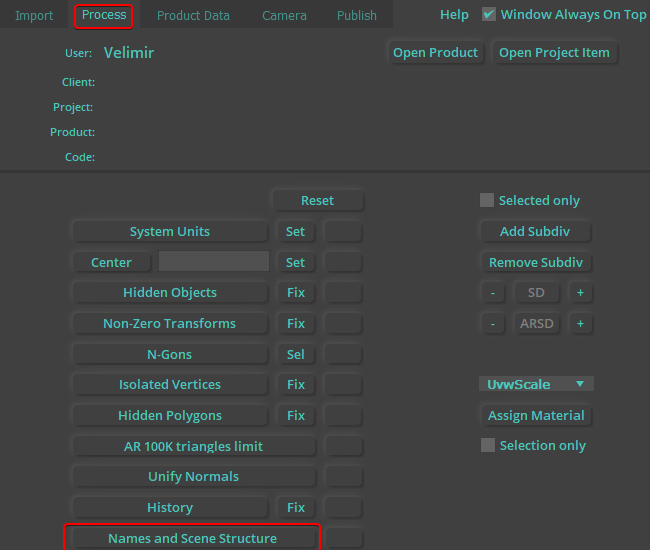Click the Reset button
This screenshot has height=550, width=650.
click(317, 200)
